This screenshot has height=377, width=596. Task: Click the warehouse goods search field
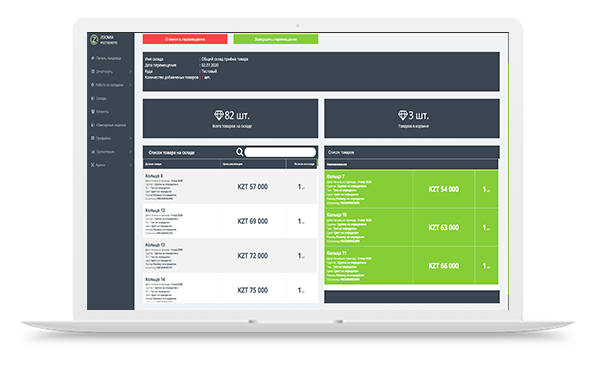pos(280,152)
